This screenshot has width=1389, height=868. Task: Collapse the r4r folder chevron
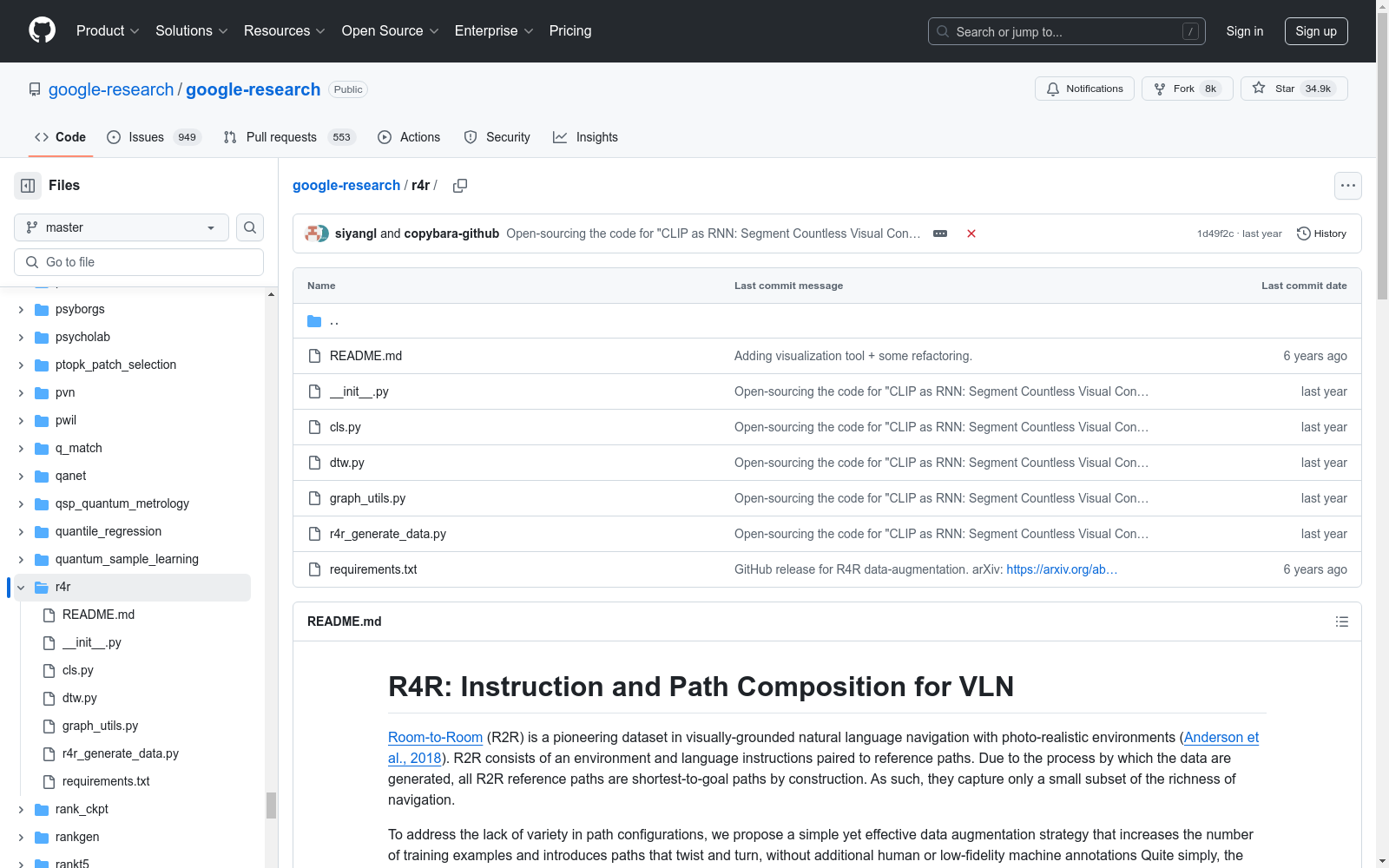tap(21, 587)
